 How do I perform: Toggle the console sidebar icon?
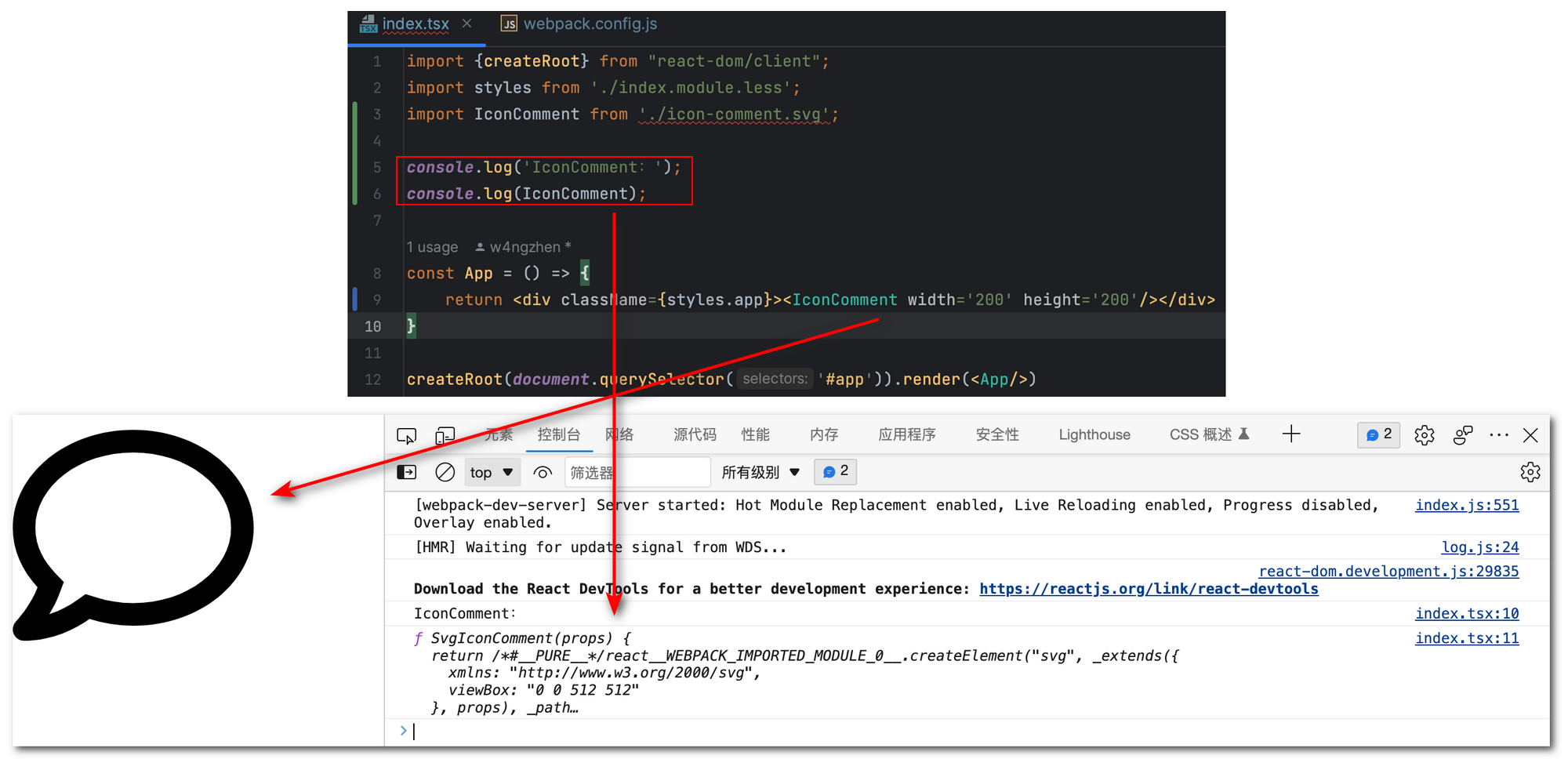tap(407, 472)
